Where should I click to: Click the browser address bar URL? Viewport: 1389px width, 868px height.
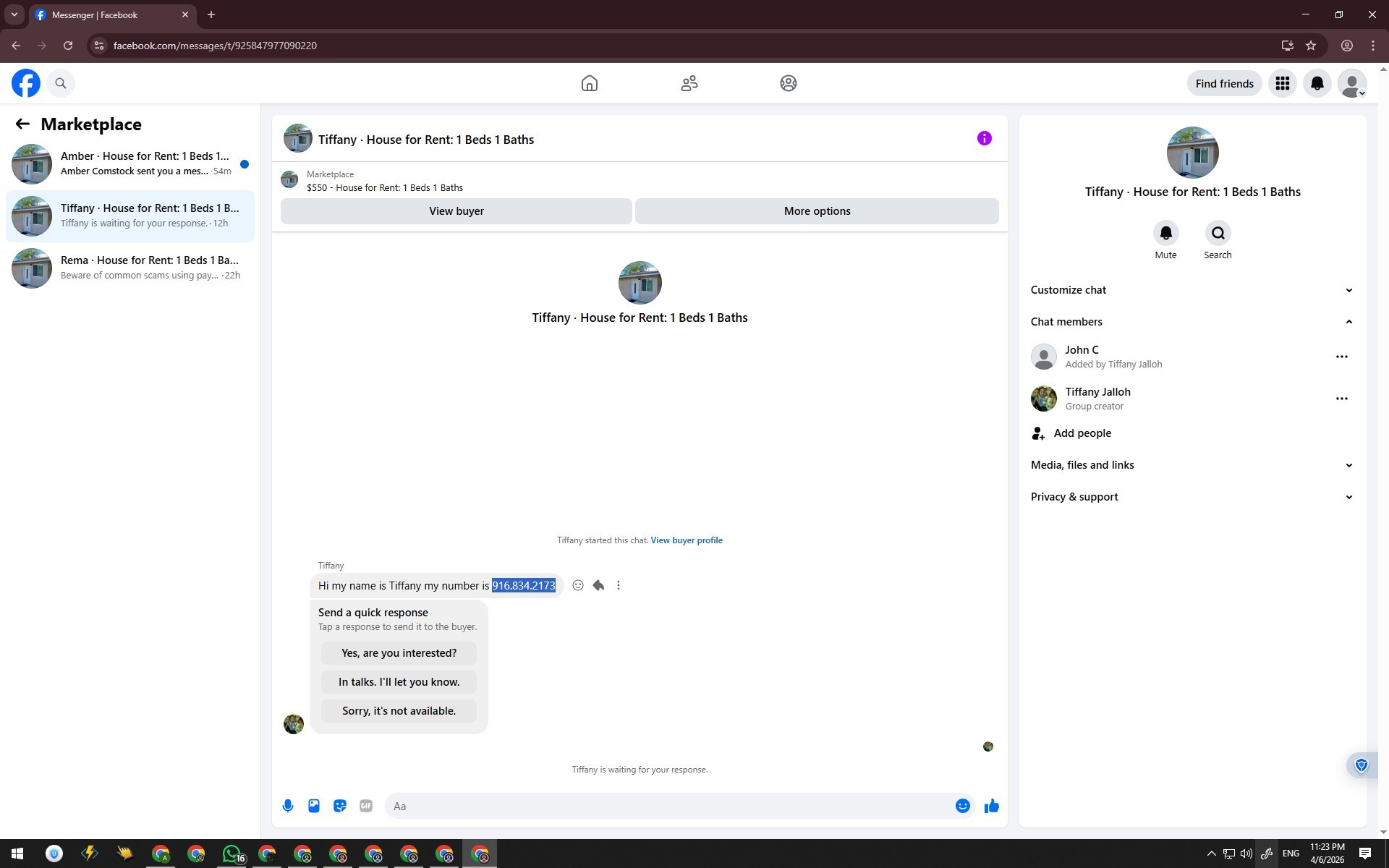pyautogui.click(x=215, y=46)
